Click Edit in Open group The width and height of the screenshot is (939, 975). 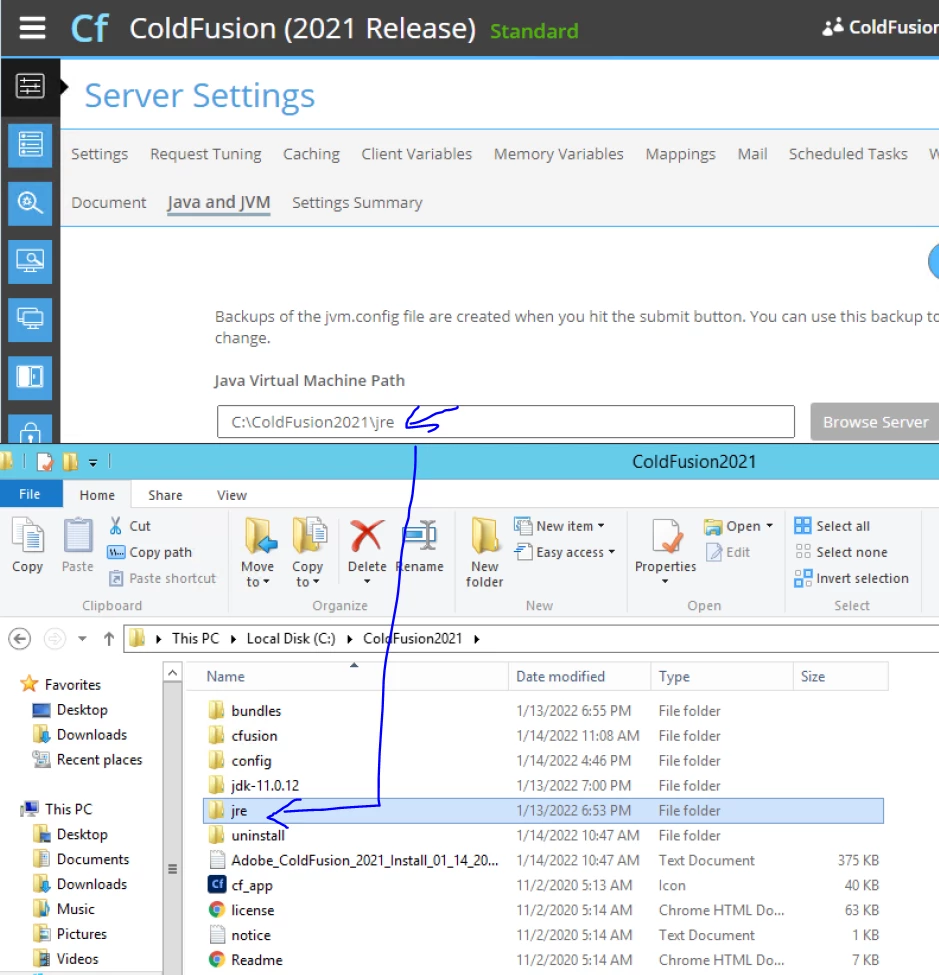(729, 552)
